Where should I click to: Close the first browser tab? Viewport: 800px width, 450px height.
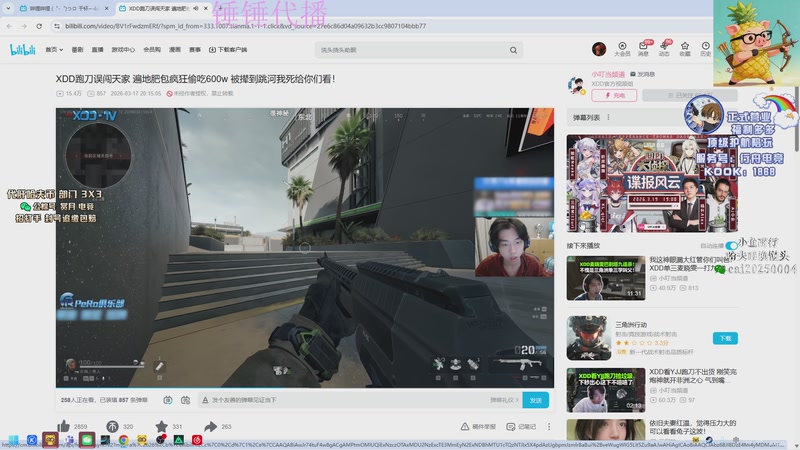[x=106, y=8]
